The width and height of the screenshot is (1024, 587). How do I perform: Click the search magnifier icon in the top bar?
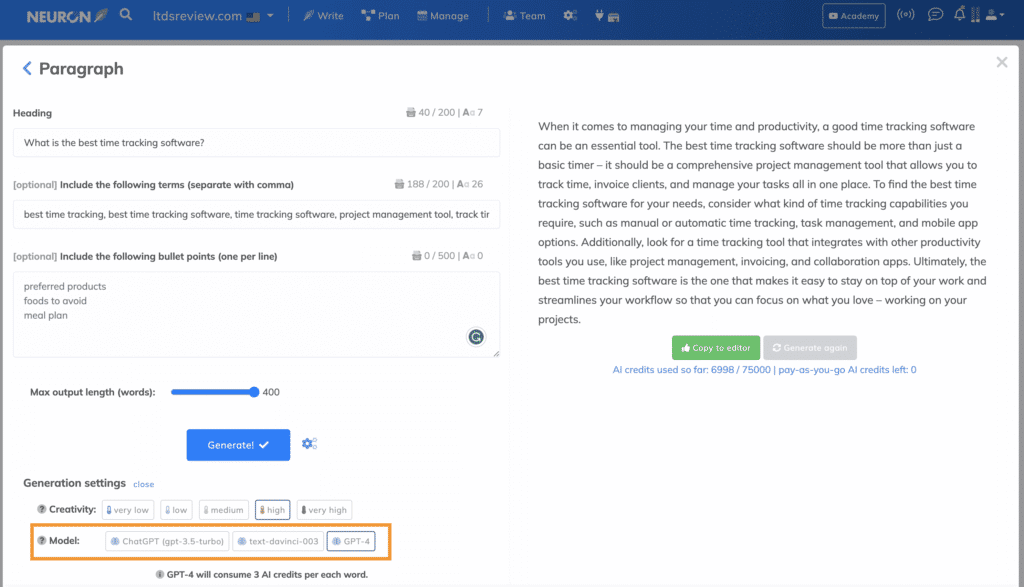pos(126,15)
